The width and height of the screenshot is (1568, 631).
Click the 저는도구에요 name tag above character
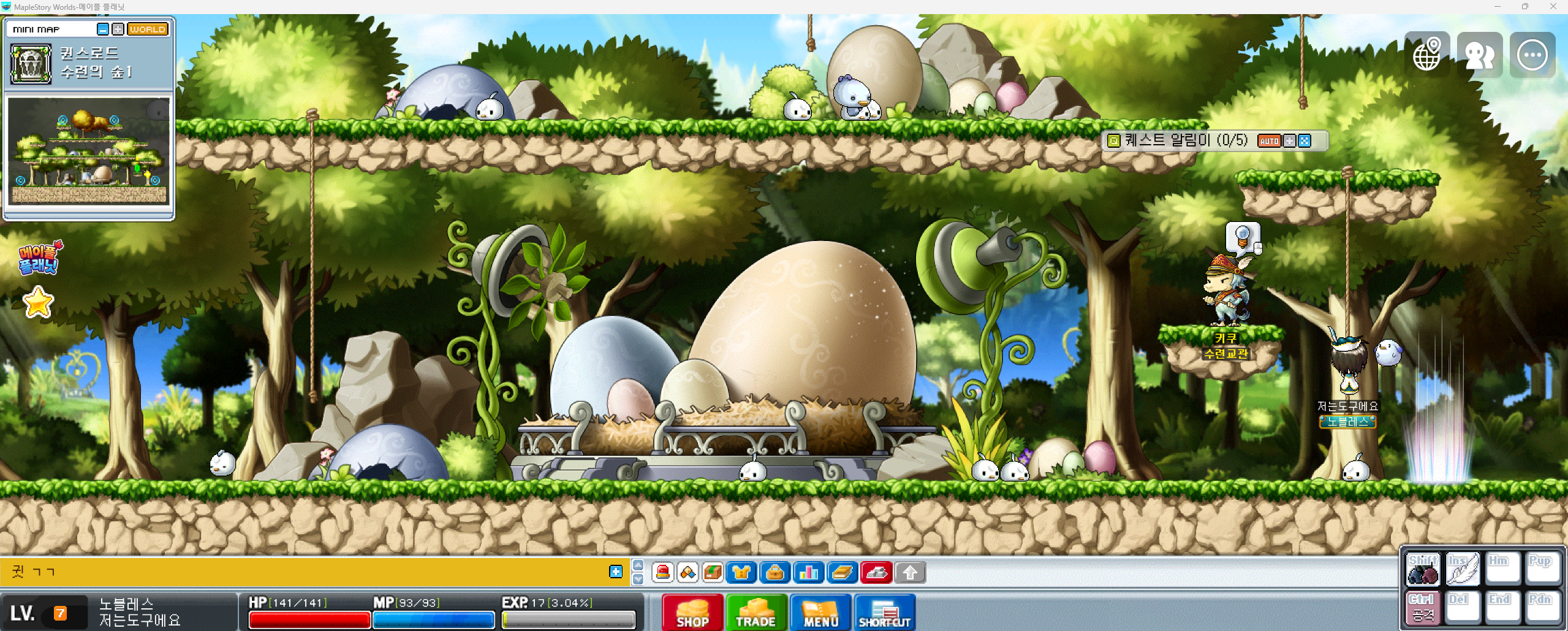click(x=1347, y=406)
